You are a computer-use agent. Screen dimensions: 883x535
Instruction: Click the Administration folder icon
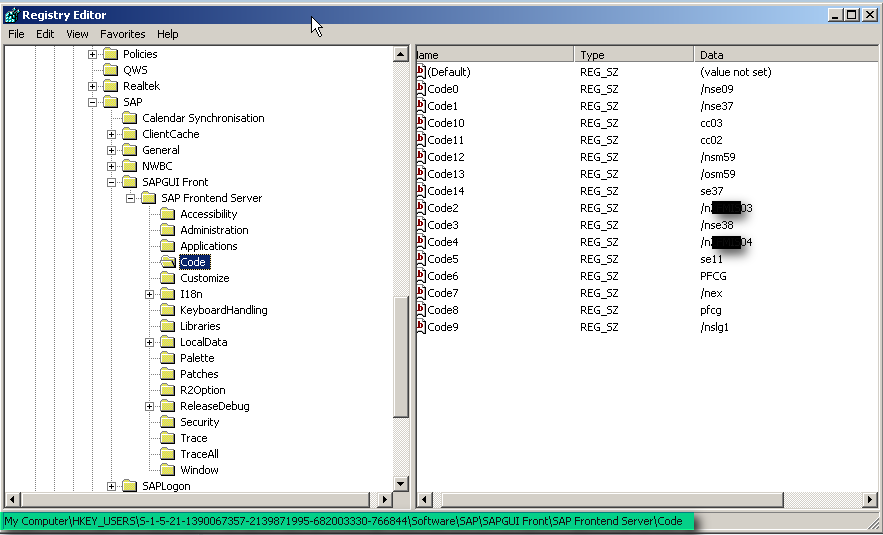pos(167,230)
